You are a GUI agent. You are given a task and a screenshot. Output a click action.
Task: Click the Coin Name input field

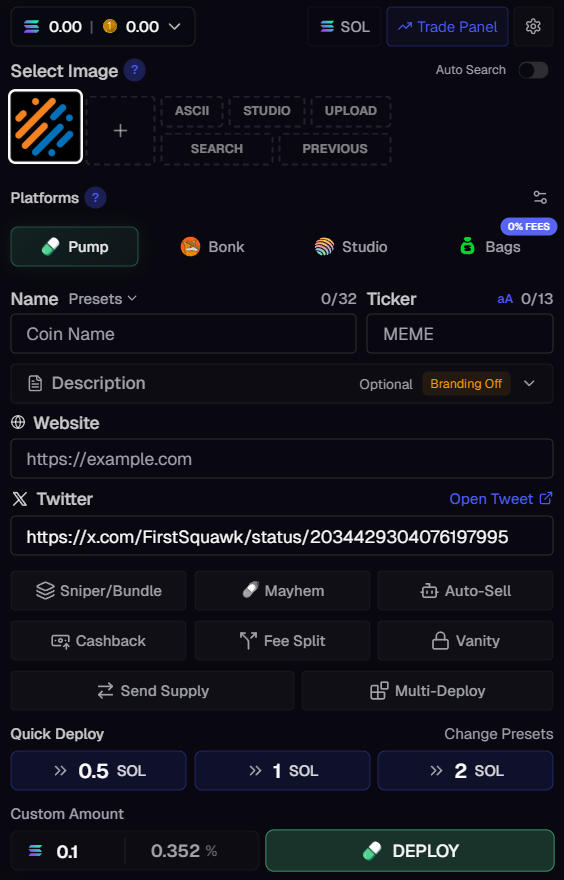point(184,334)
